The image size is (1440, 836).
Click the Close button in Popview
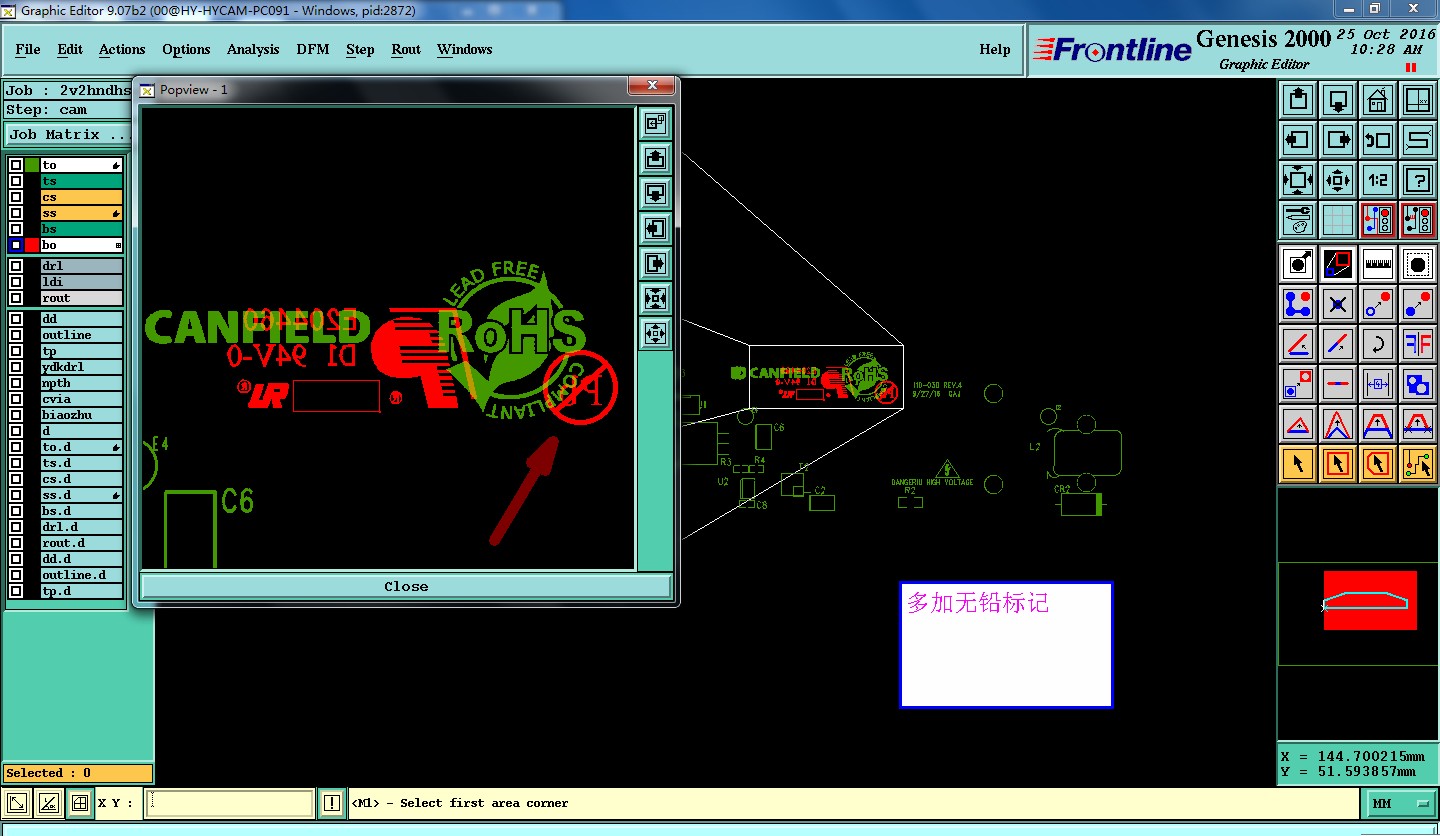click(406, 587)
